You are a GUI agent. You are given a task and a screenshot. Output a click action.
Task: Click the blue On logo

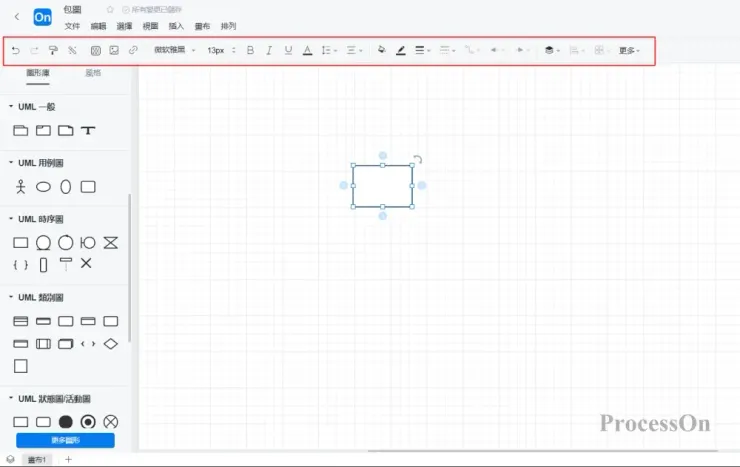(x=42, y=17)
